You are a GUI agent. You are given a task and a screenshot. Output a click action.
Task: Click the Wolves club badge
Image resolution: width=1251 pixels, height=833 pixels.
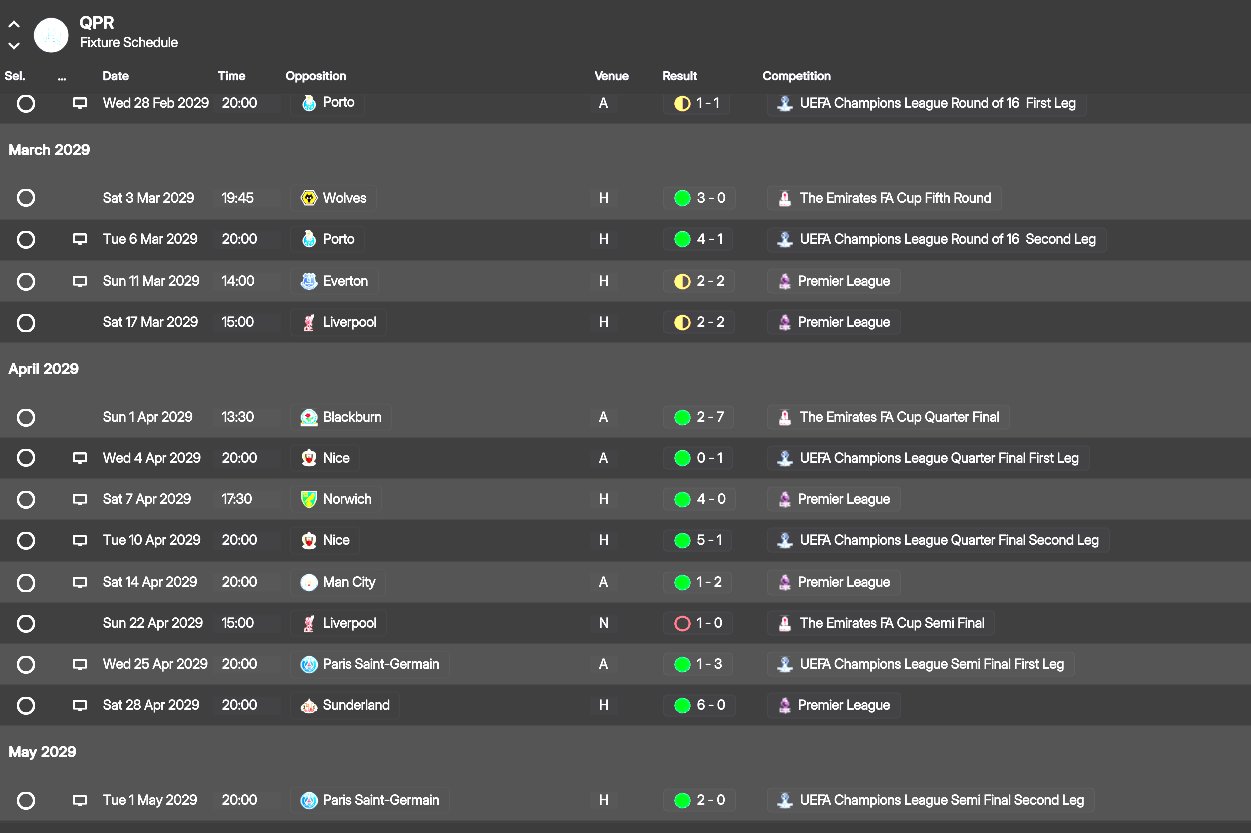tap(309, 198)
